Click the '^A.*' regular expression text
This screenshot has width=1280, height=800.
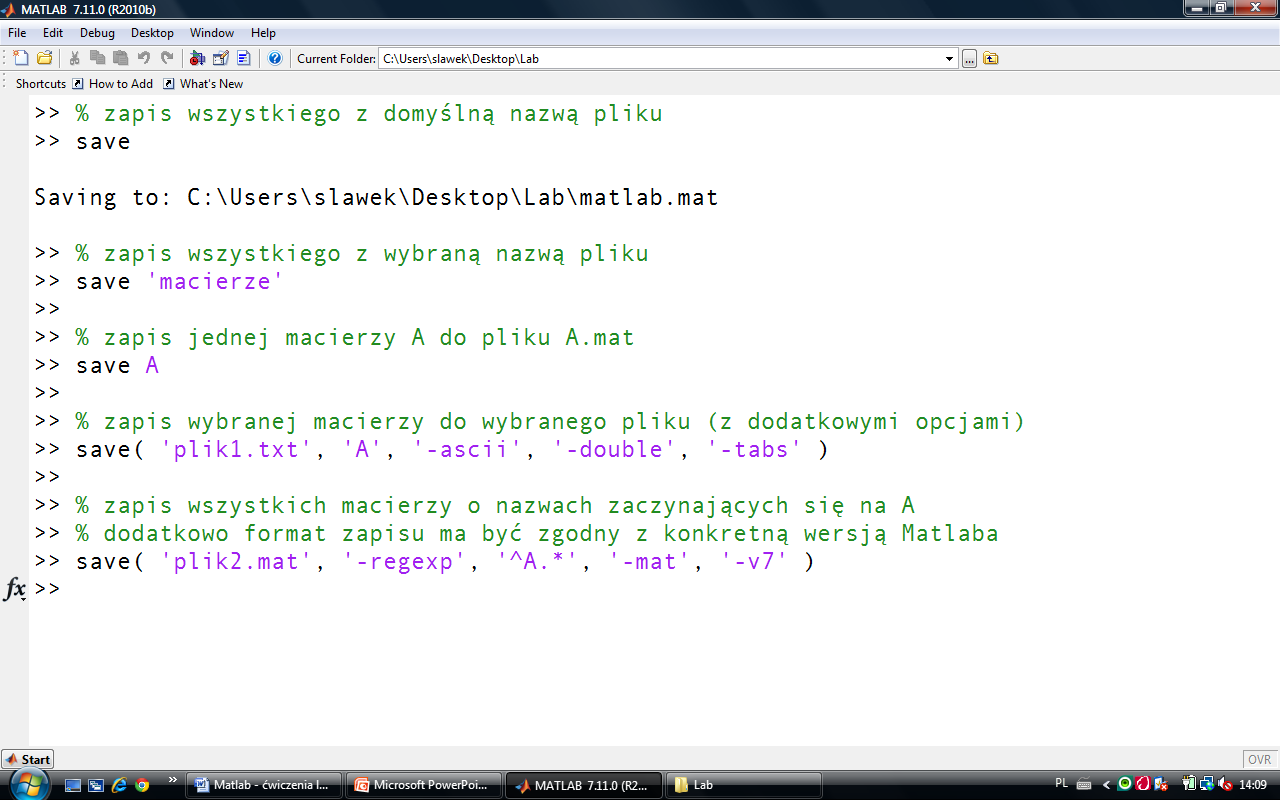pos(538,562)
